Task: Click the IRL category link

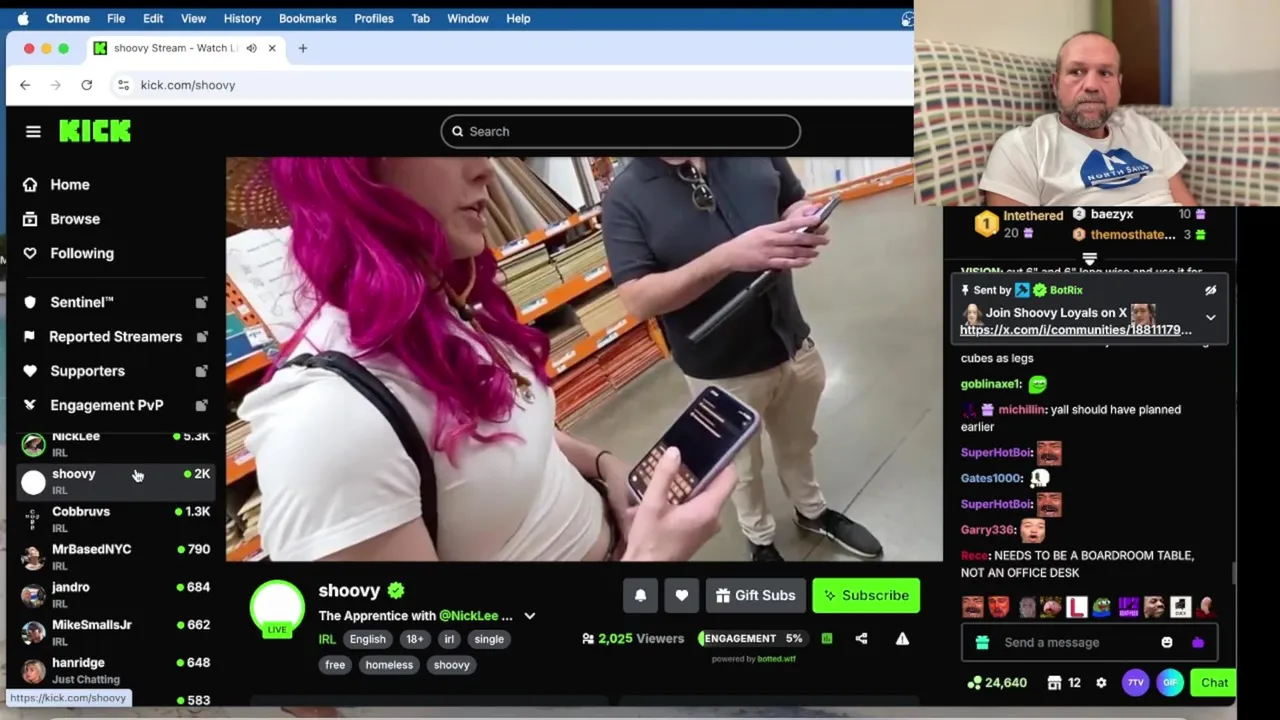Action: (327, 639)
